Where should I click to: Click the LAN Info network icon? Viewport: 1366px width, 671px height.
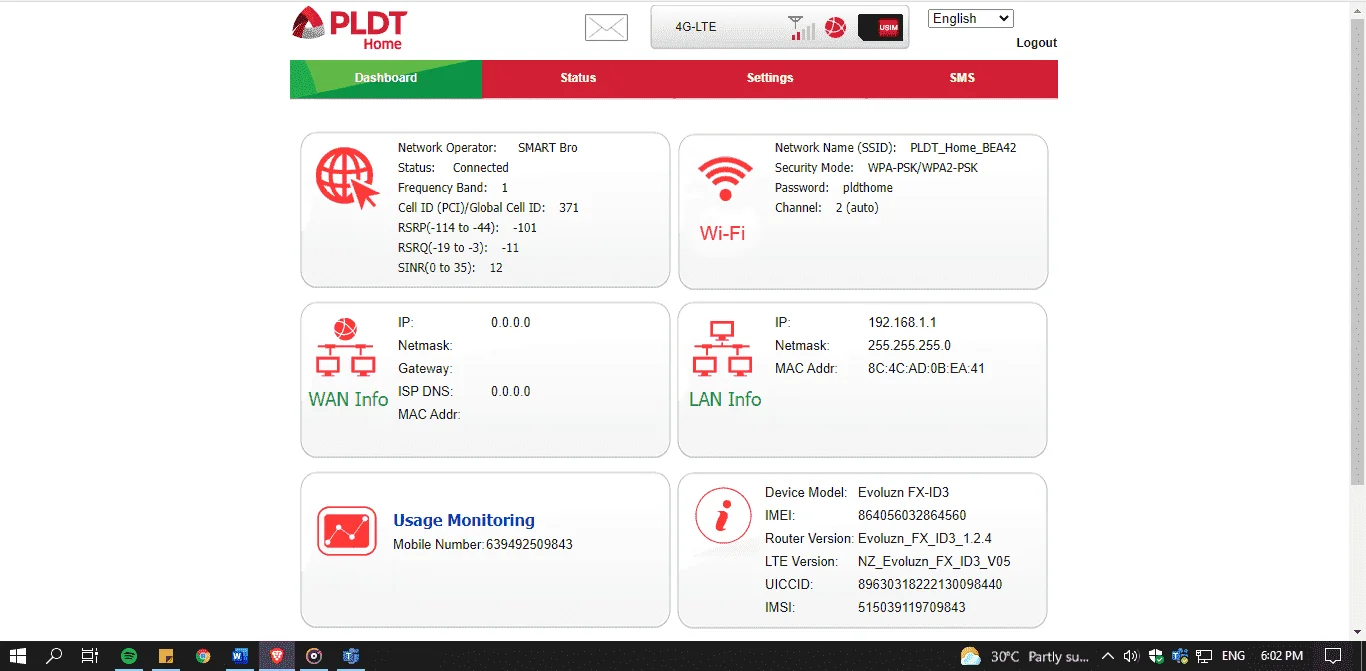(723, 349)
